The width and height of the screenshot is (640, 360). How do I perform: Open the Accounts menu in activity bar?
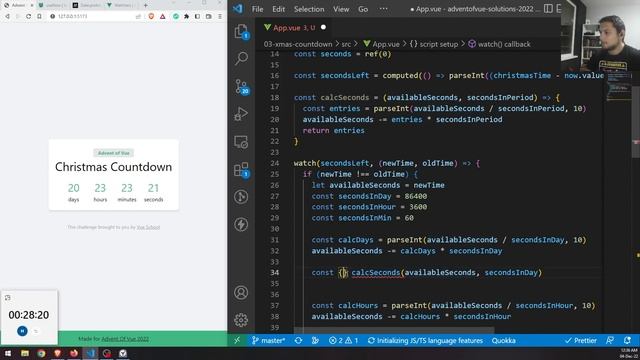click(241, 293)
